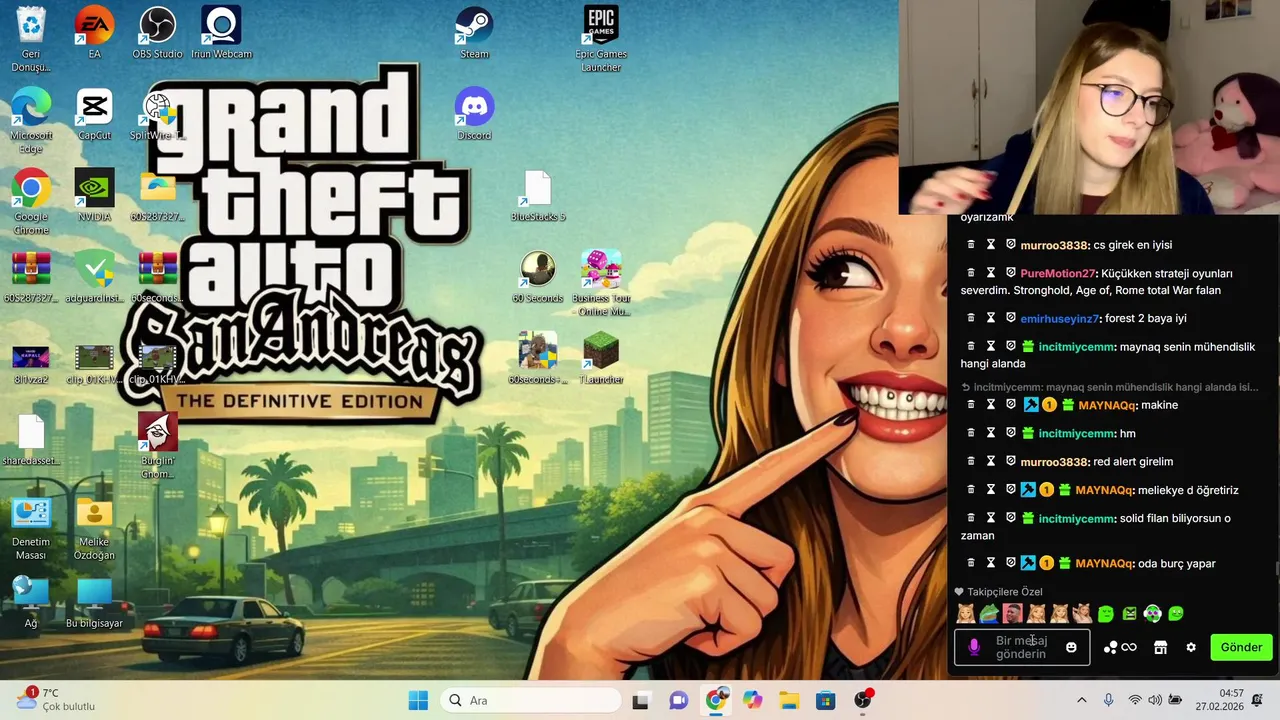Click the webcam overlay at the top right
Screen dimensions: 1280x720
[1089, 107]
